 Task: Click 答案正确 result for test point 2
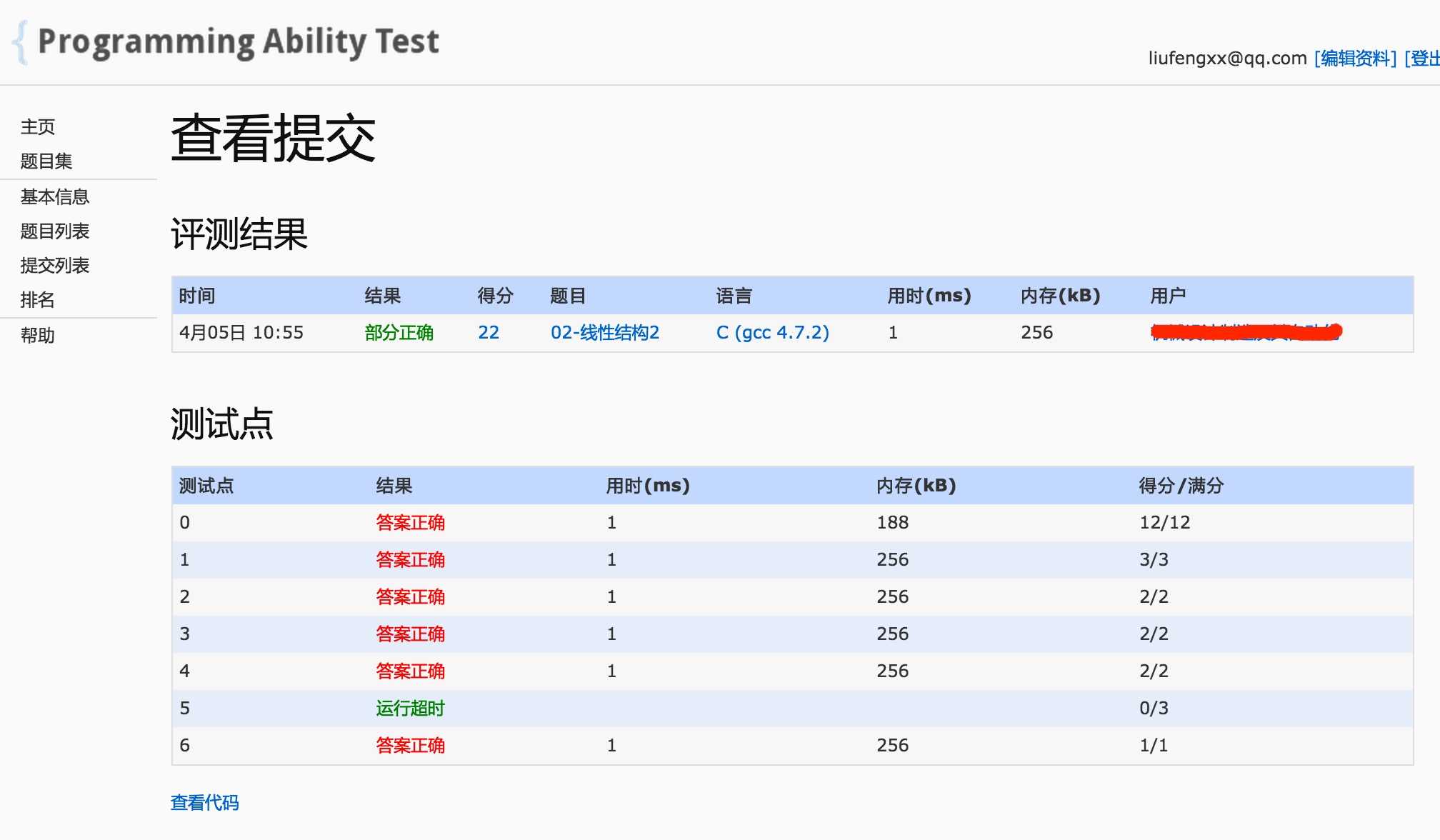coord(411,597)
